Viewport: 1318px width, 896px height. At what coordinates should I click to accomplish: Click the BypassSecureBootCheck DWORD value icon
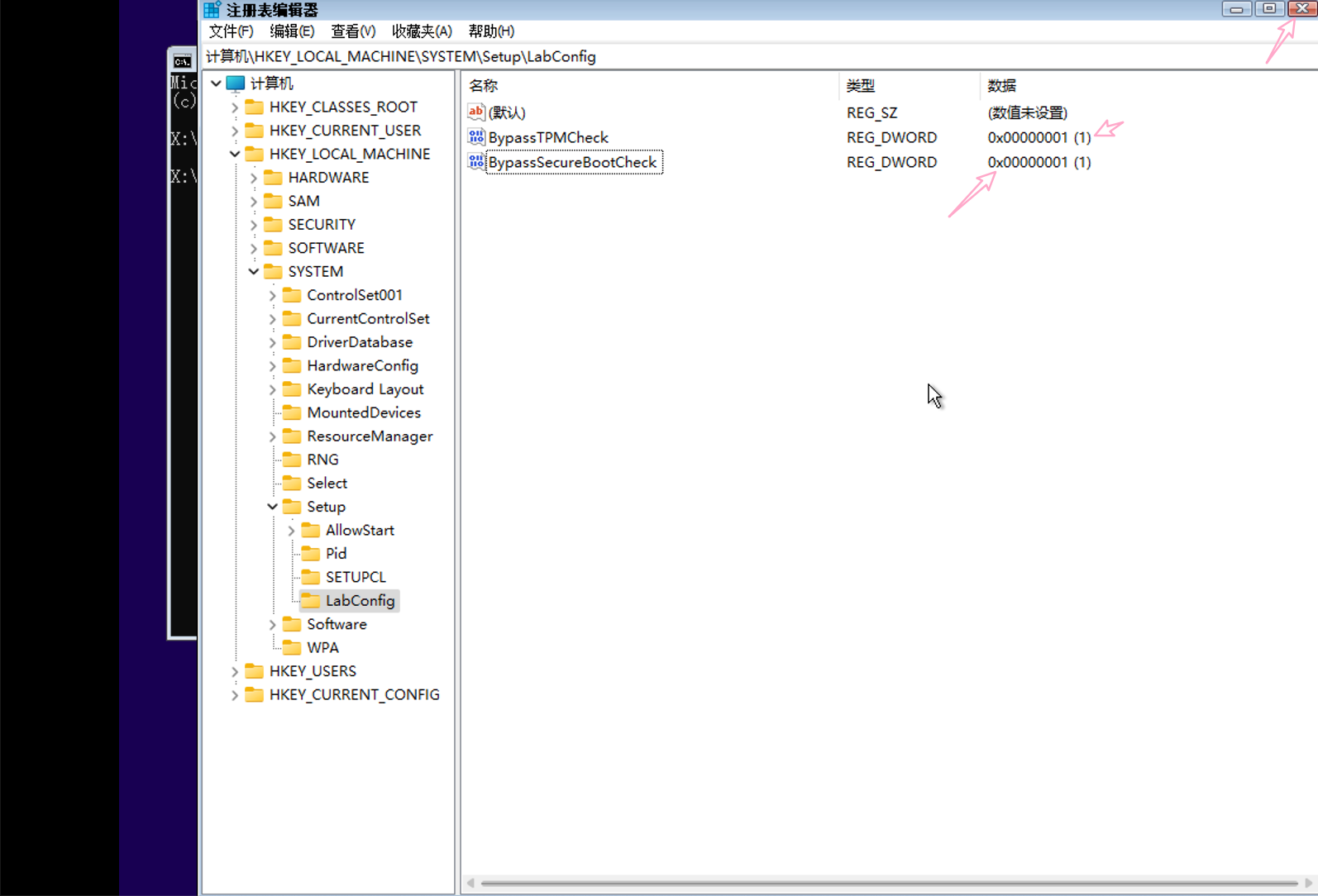pos(476,162)
